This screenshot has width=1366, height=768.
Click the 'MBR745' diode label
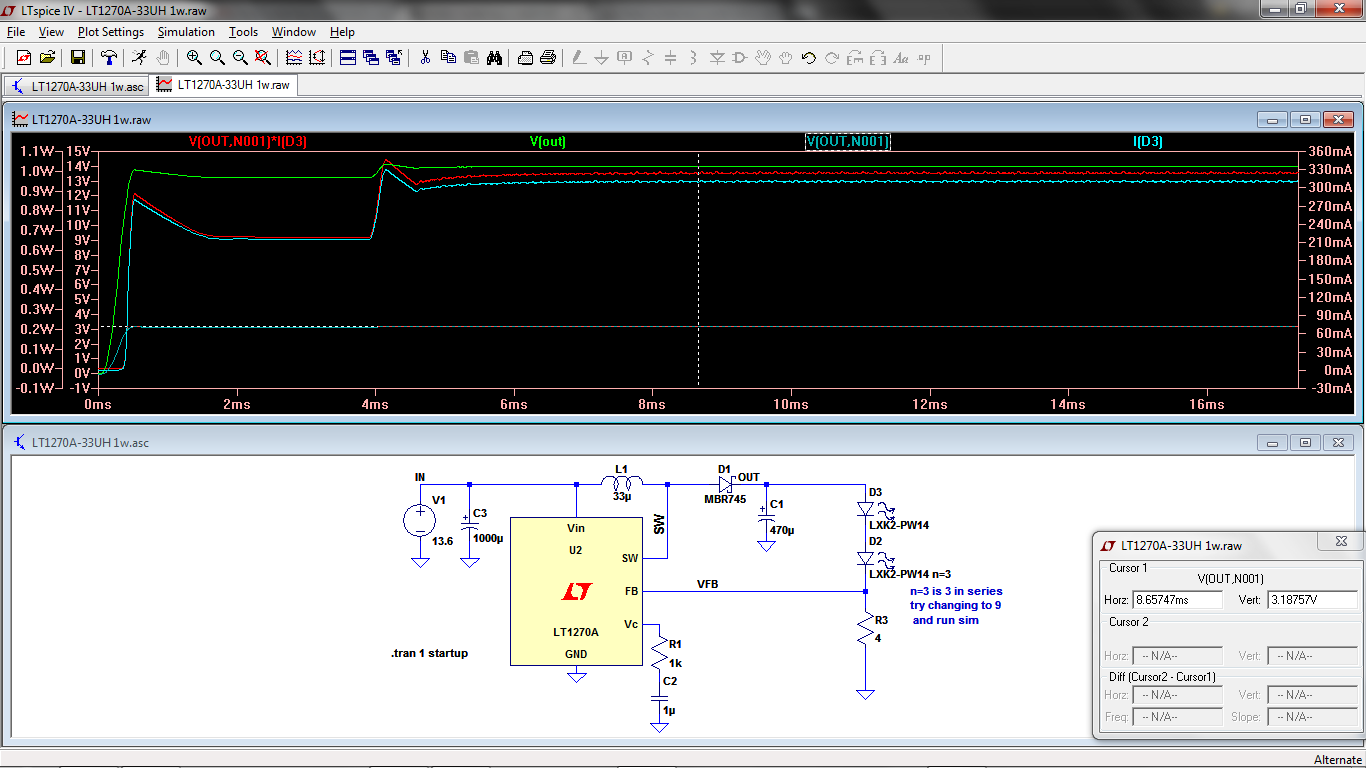click(725, 499)
